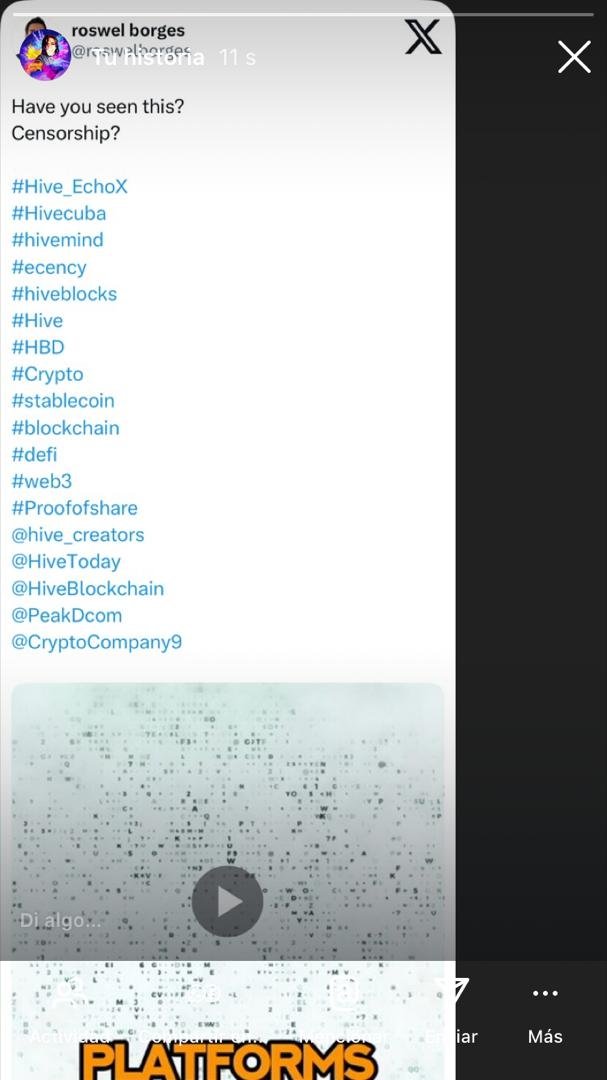Visit the @CryptoCompany9 mention

pos(96,642)
